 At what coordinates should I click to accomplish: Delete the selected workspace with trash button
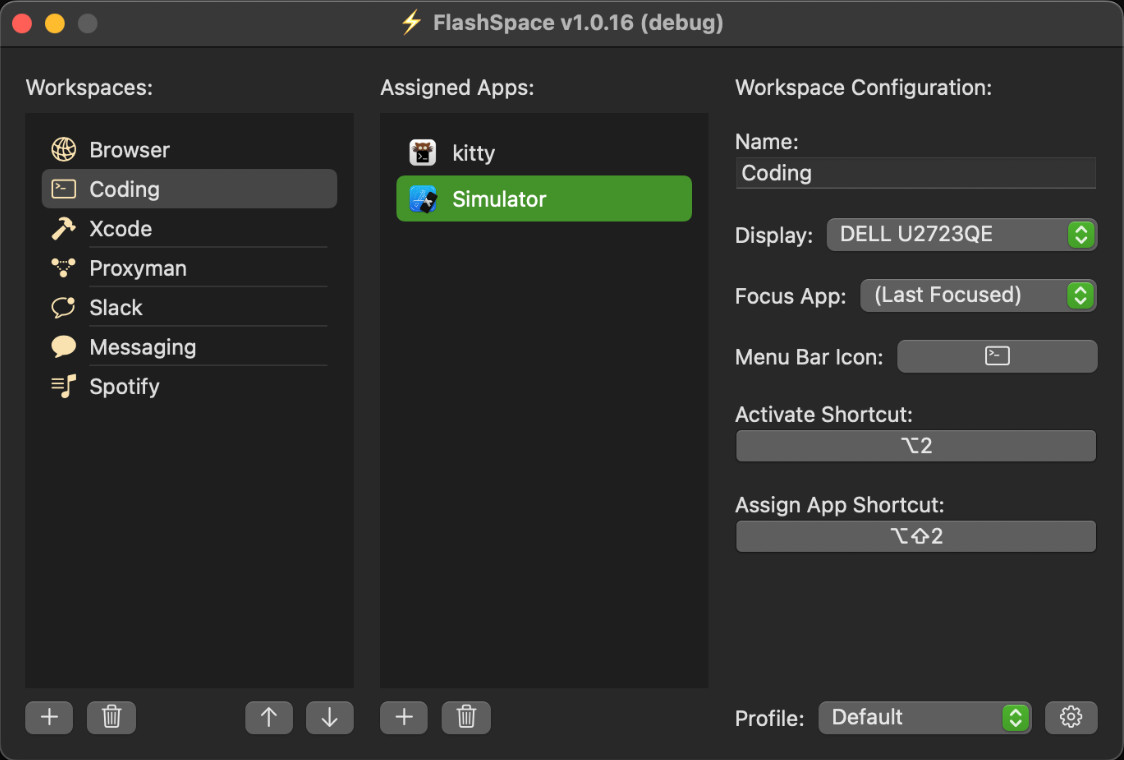(111, 717)
